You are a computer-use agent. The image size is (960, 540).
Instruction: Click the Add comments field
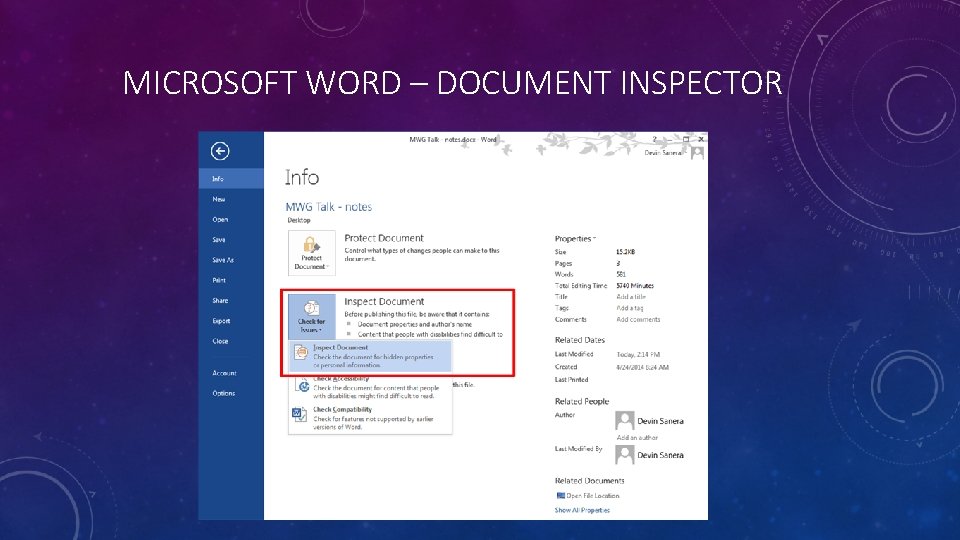tap(638, 320)
